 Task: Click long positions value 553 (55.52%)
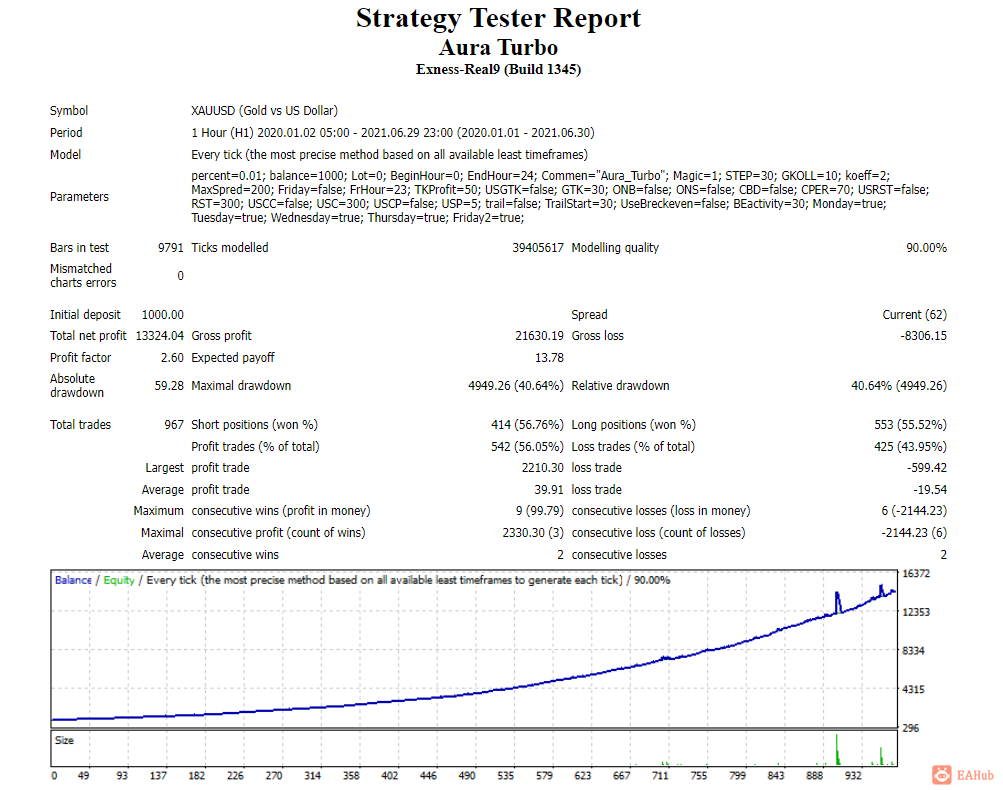click(x=910, y=425)
